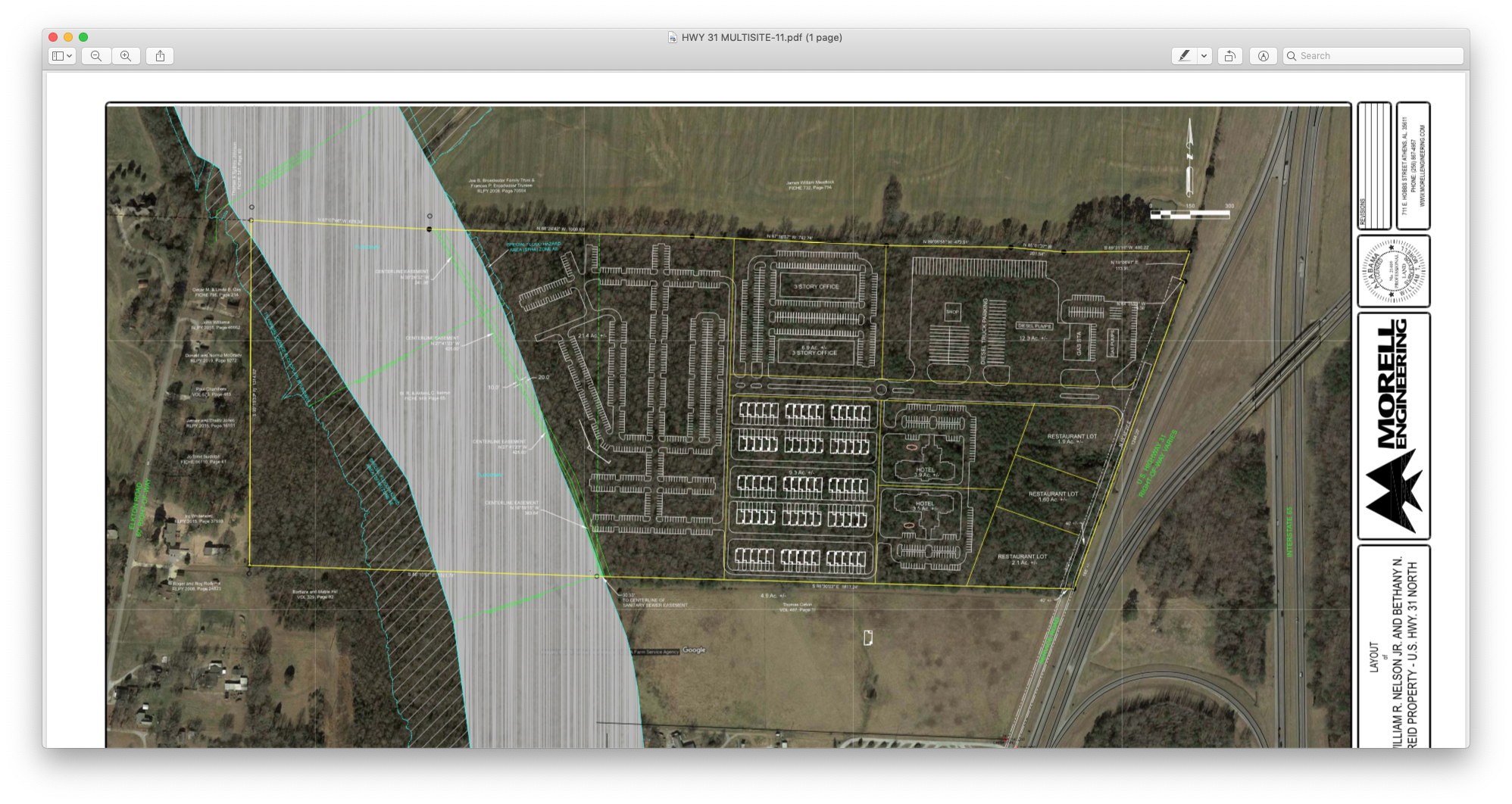Click the zoom in magnifier button
Screen dimensions: 1512x804
pyautogui.click(x=126, y=56)
